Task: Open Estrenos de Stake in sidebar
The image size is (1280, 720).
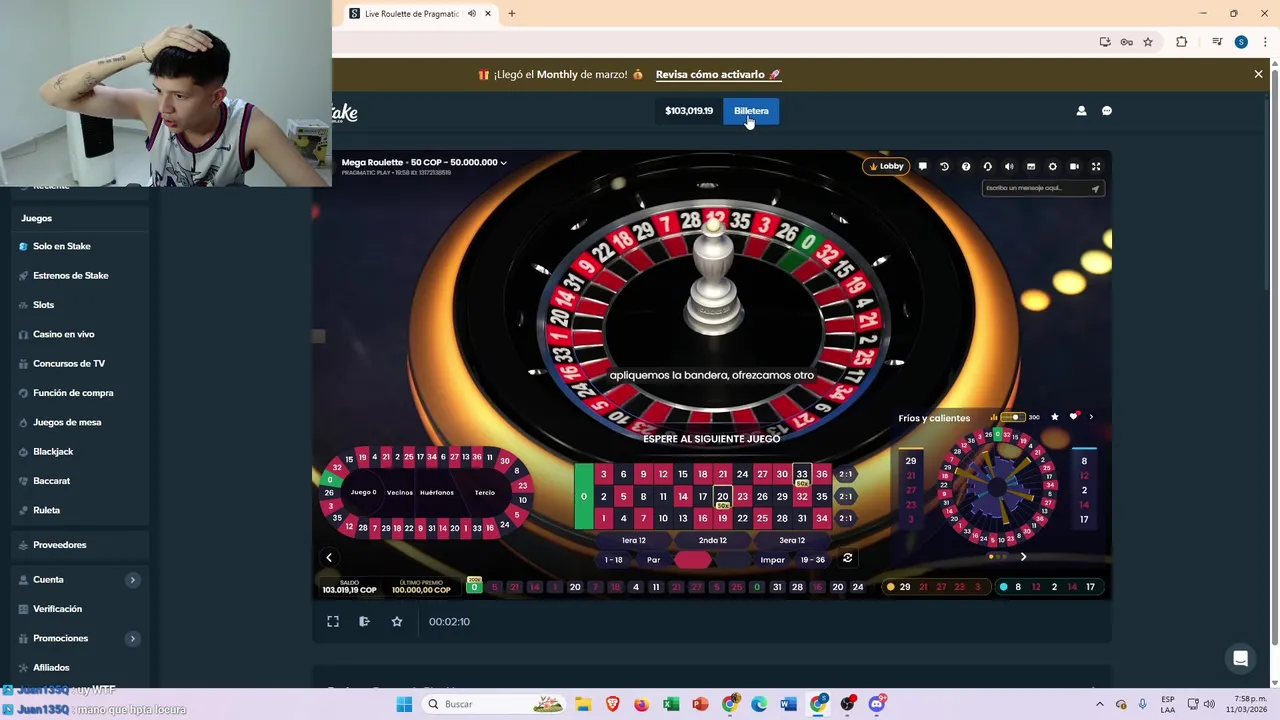Action: 71,275
